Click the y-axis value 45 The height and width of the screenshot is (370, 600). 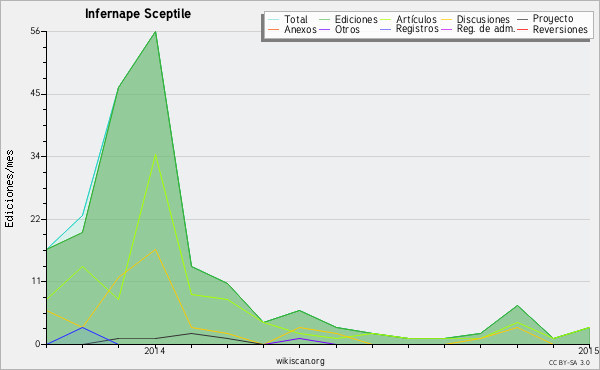pyautogui.click(x=35, y=94)
